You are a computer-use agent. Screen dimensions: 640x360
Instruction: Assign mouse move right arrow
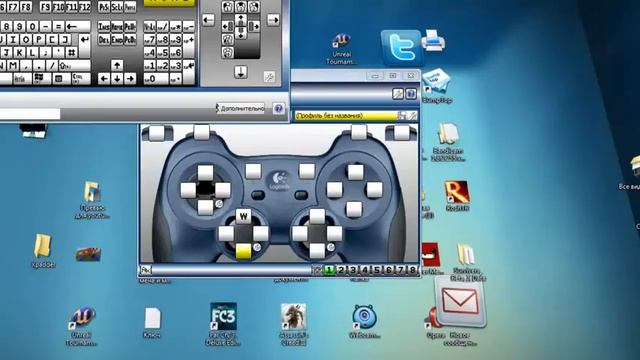click(x=273, y=20)
